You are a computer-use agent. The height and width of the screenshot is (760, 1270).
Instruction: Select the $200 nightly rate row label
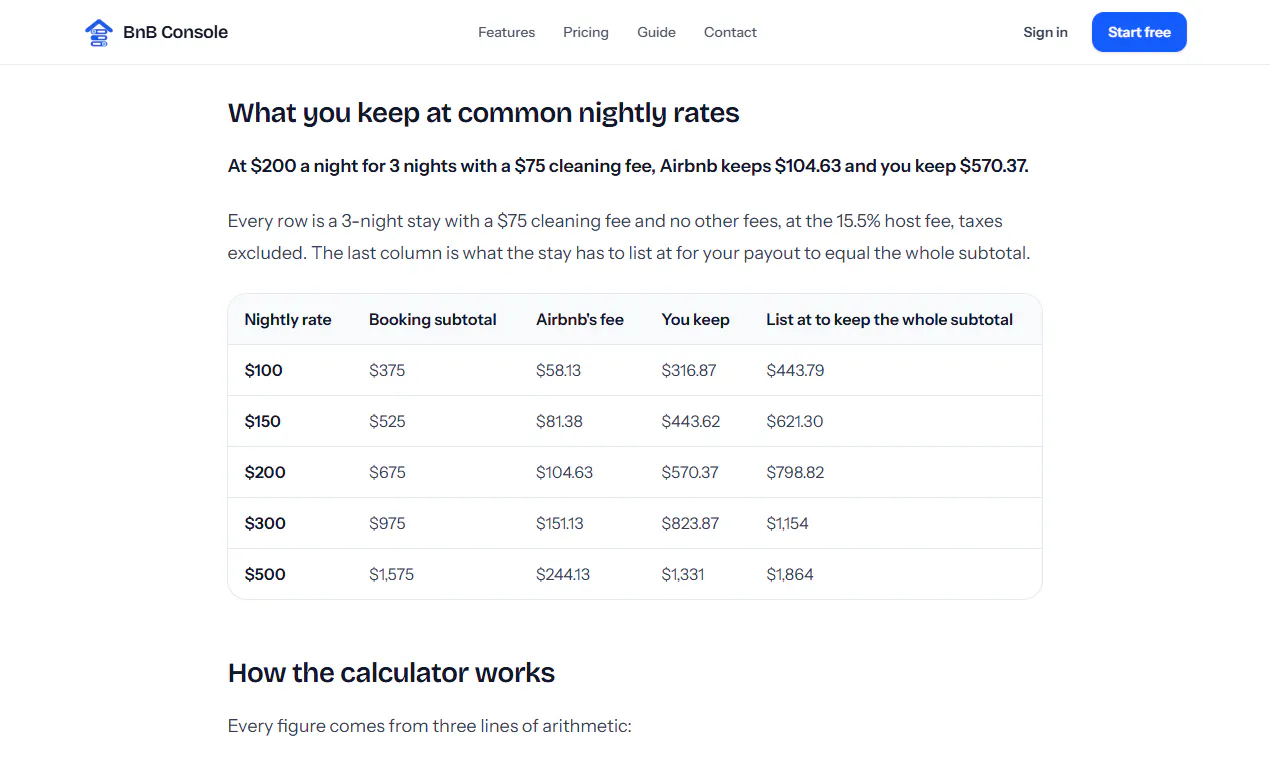click(265, 472)
